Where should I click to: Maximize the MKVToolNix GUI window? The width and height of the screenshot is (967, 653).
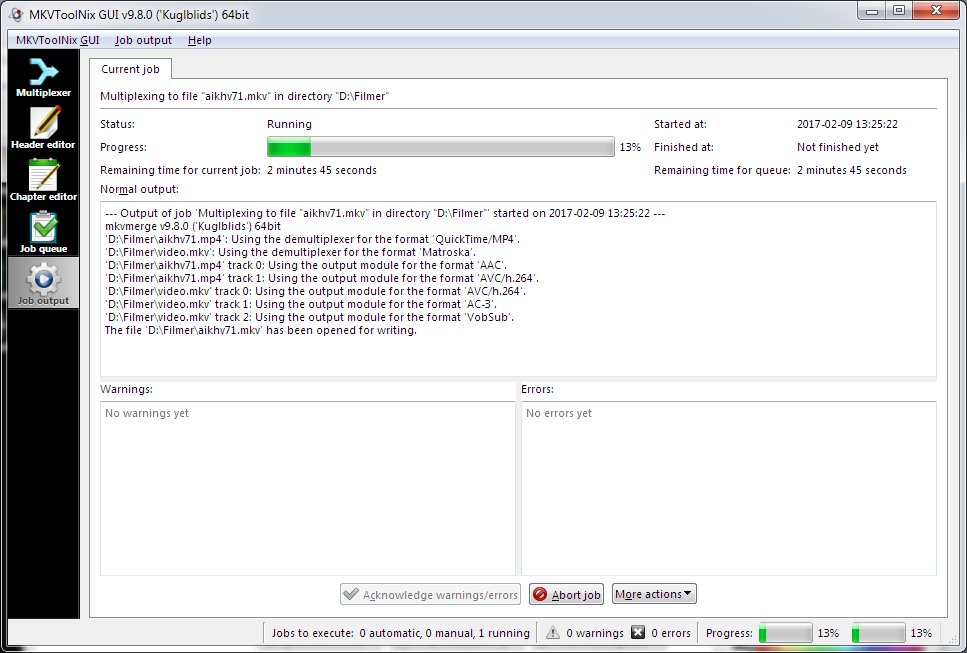[x=899, y=11]
